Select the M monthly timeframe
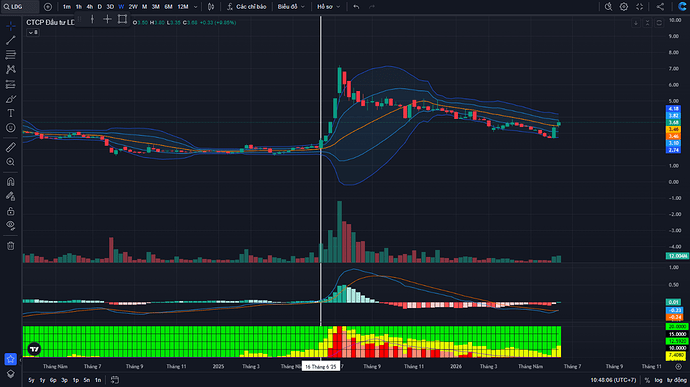The height and width of the screenshot is (387, 690). [x=144, y=7]
